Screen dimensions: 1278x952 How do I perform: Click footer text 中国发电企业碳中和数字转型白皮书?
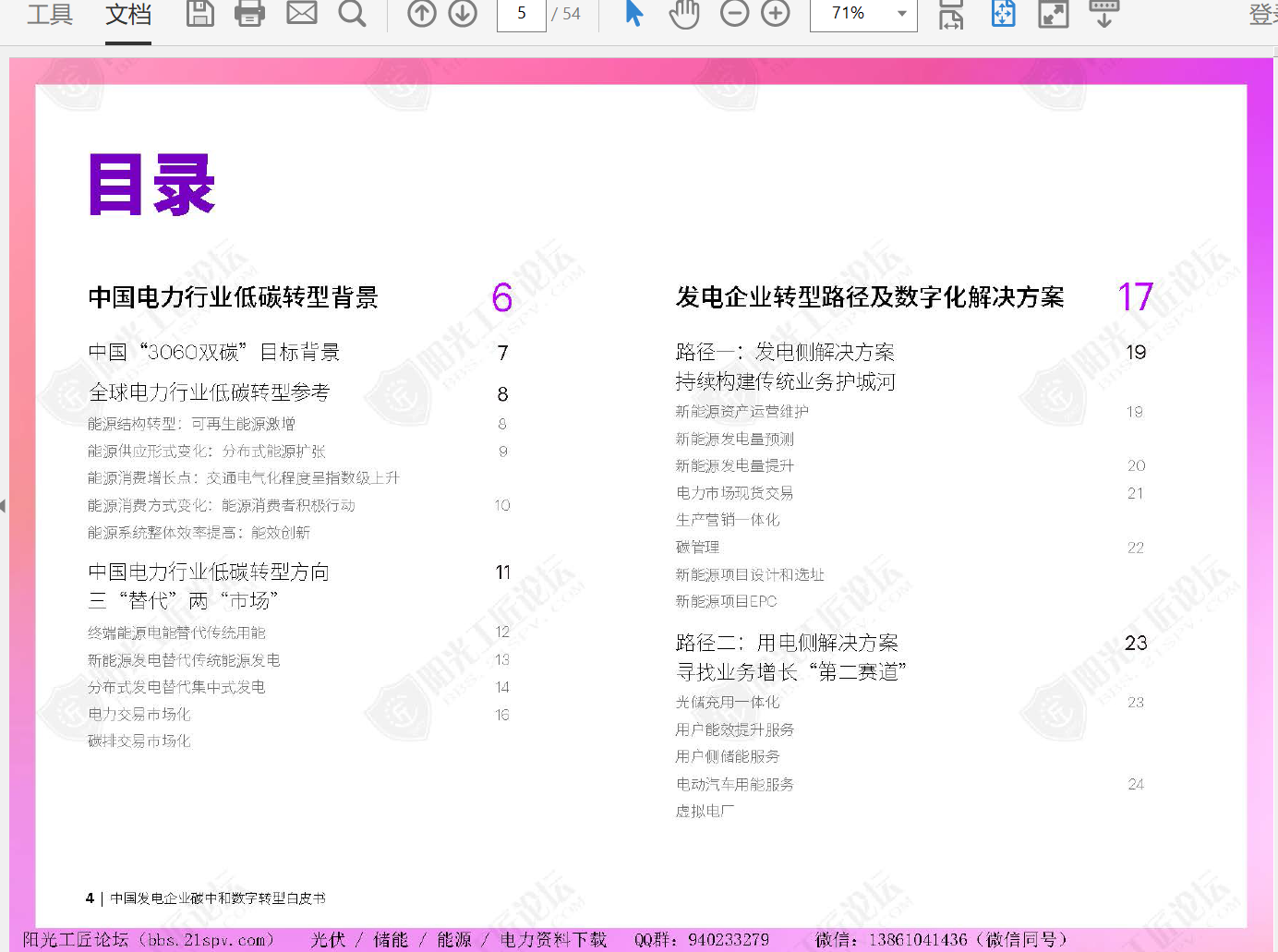218,898
